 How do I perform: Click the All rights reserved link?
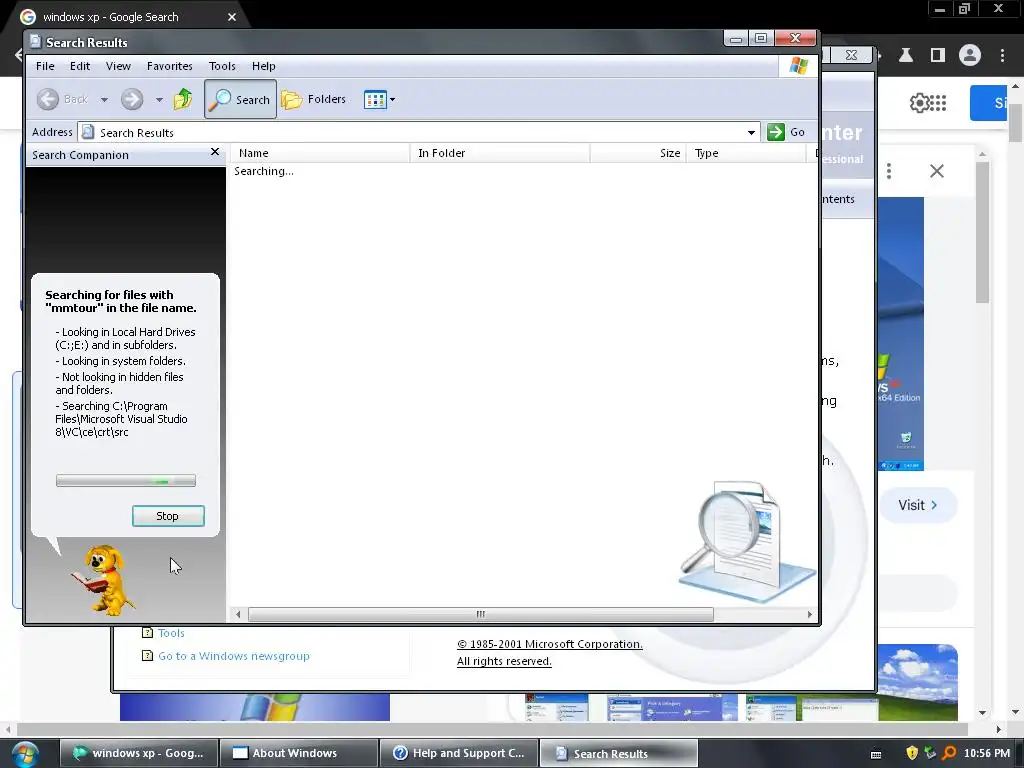point(504,661)
